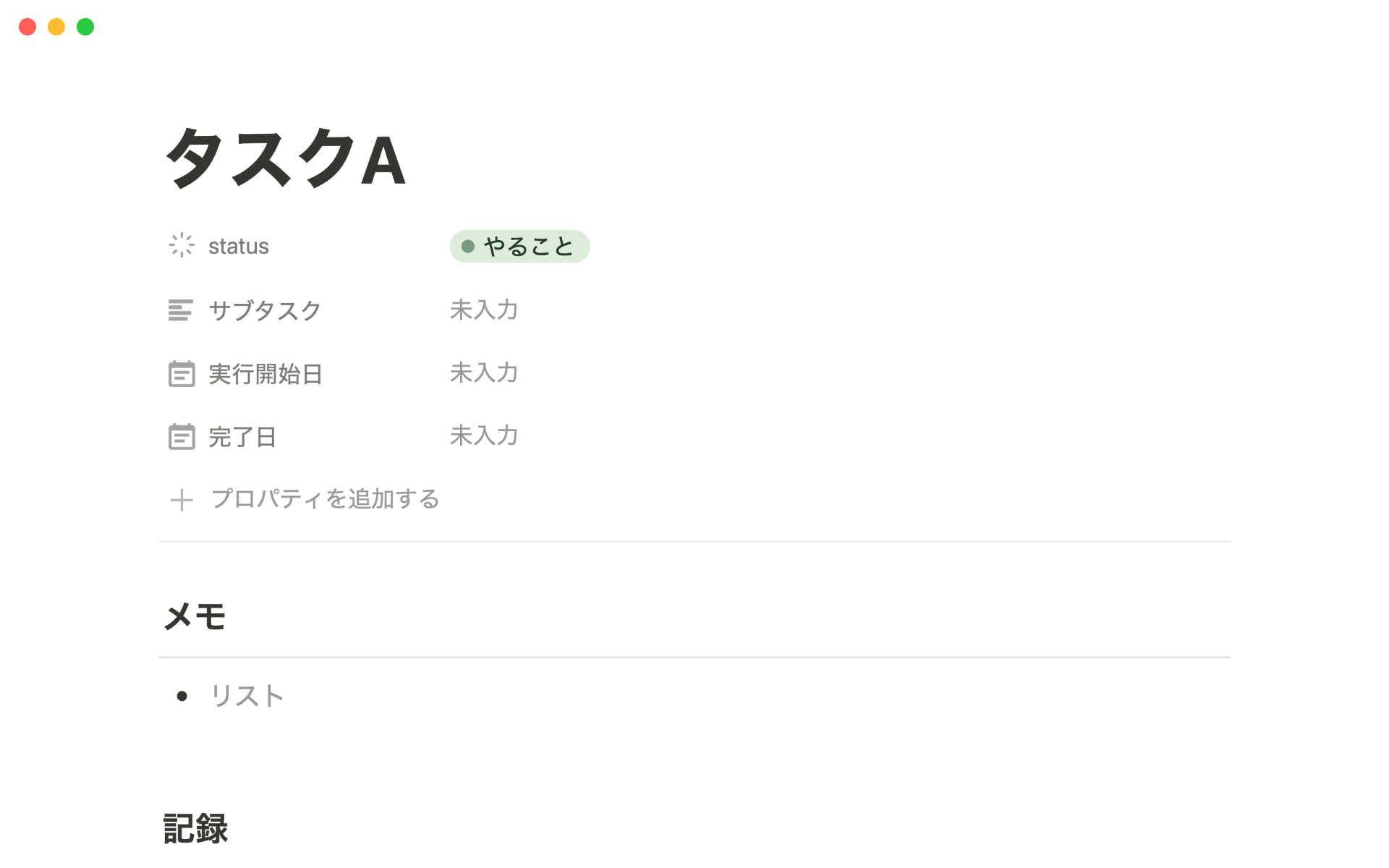Click the green macOS fullscreen button
The width and height of the screenshot is (1389, 868).
[x=85, y=27]
